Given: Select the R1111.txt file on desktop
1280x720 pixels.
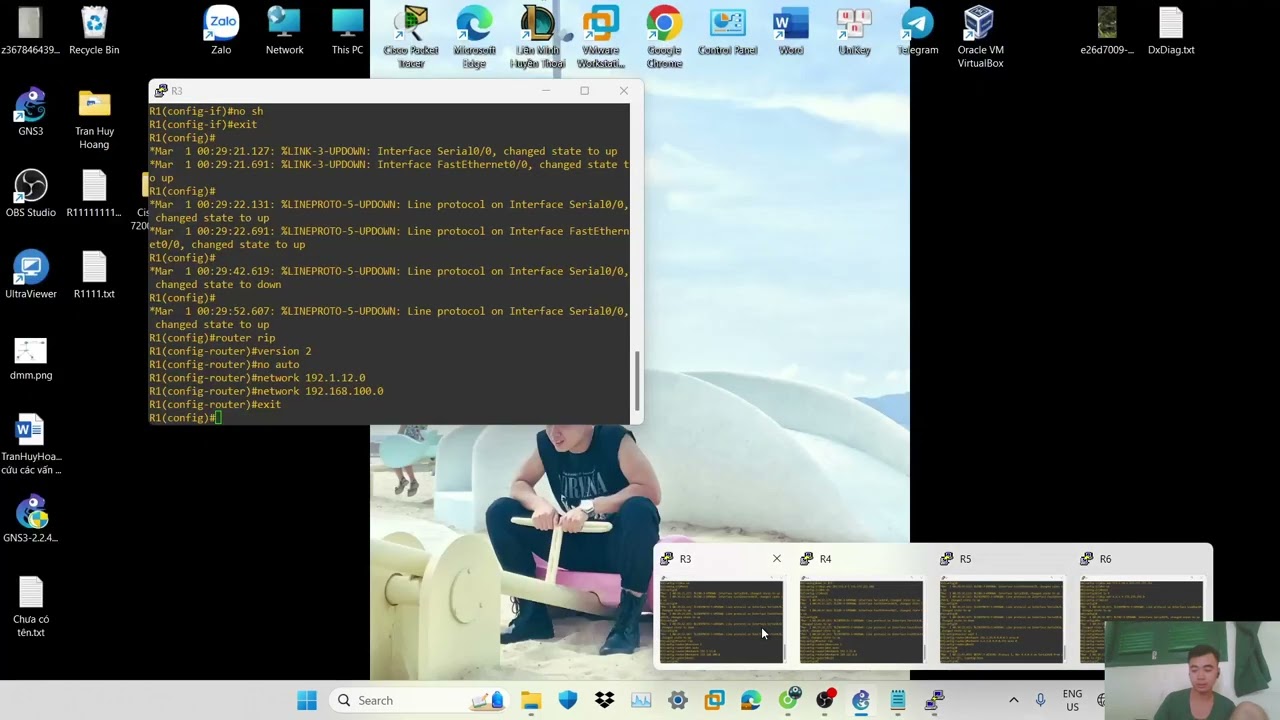Looking at the screenshot, I should pos(94,275).
